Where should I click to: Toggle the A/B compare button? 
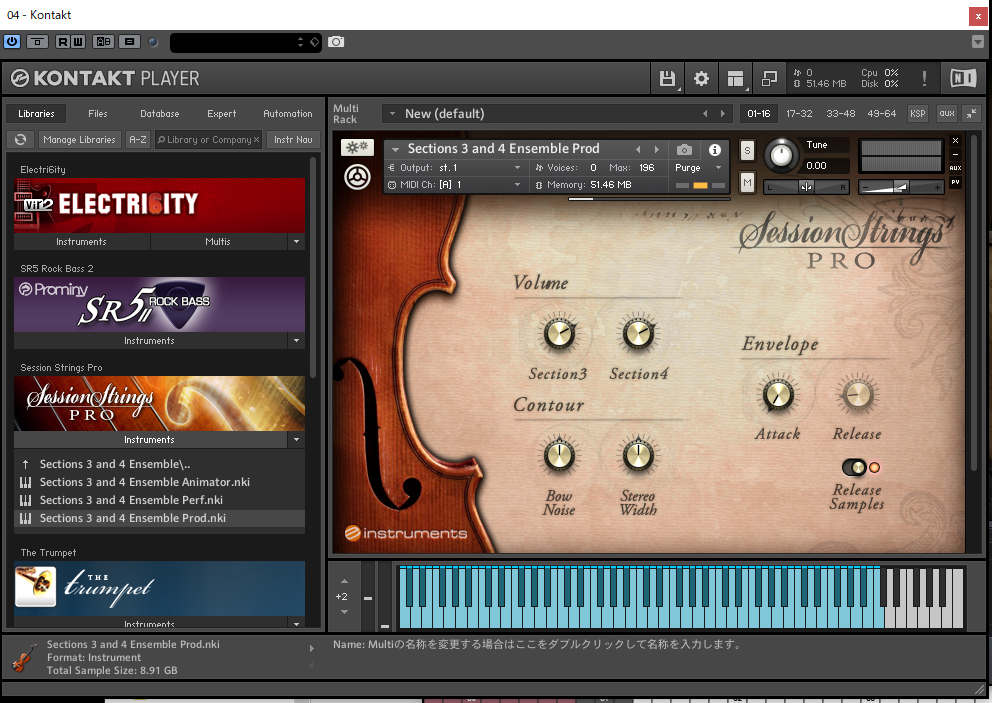(x=103, y=42)
